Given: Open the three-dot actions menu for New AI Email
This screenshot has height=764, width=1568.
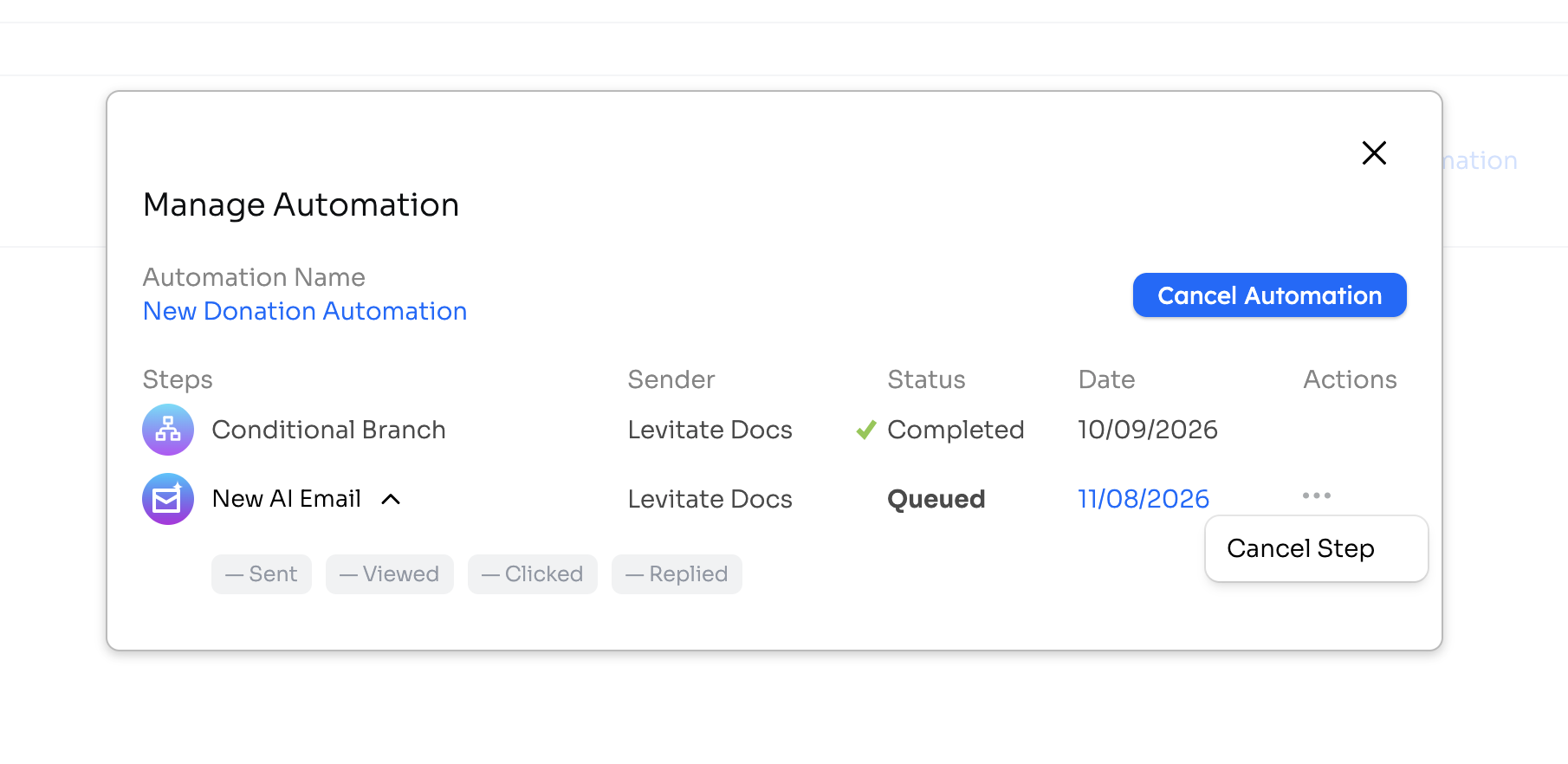Looking at the screenshot, I should pyautogui.click(x=1316, y=495).
